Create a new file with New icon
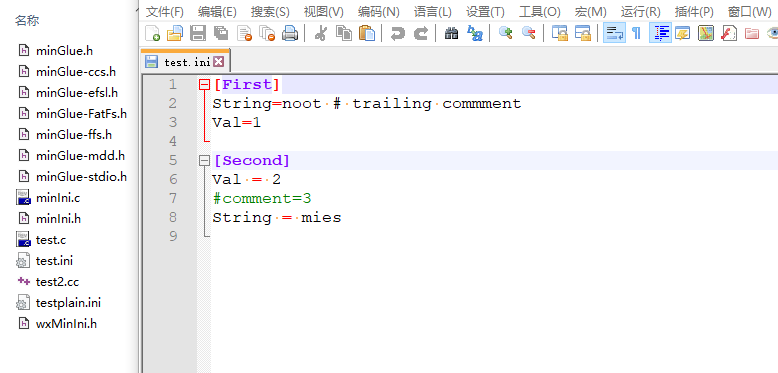Screen dimensions: 778x373 [x=152, y=33]
